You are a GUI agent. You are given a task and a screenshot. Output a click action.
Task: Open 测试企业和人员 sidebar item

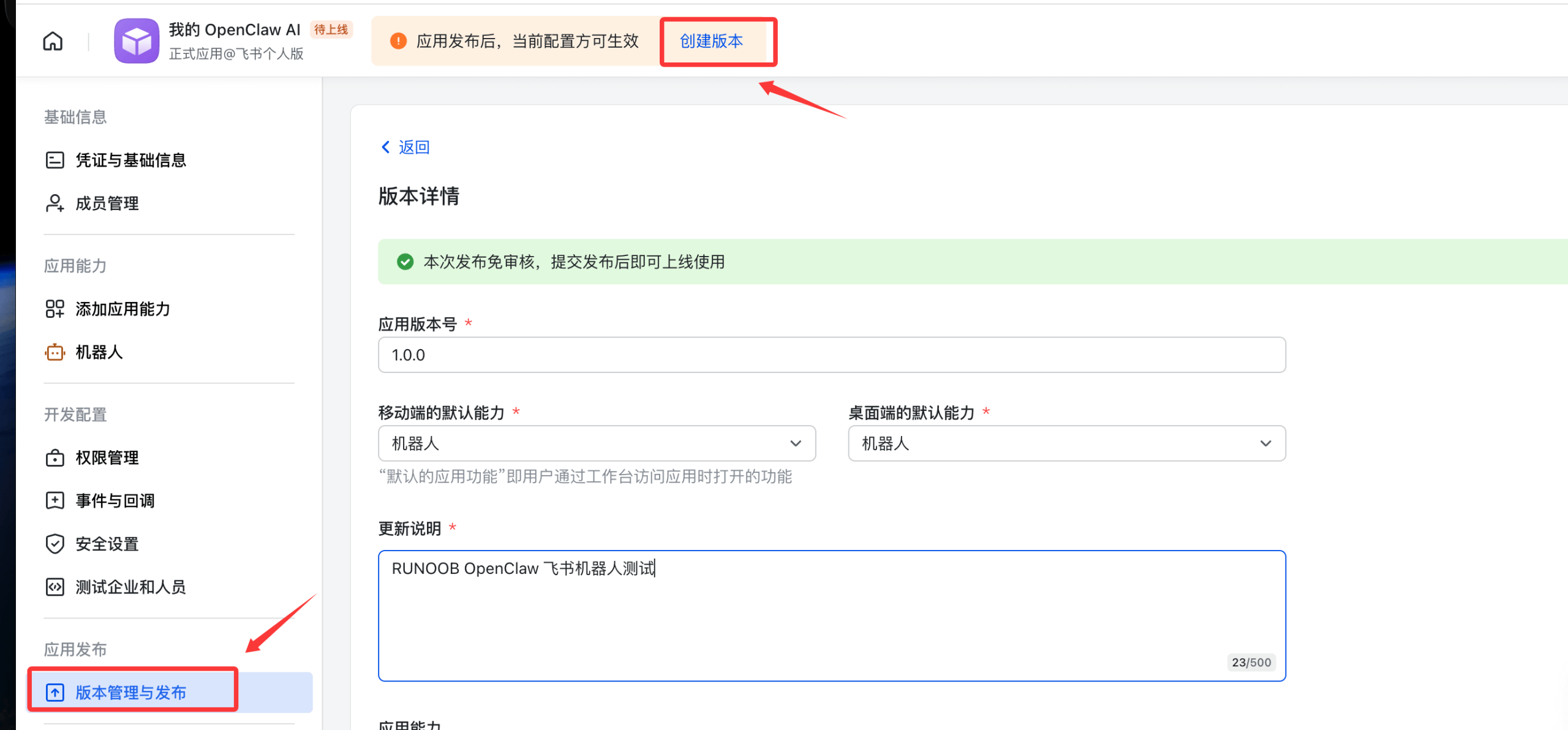pos(130,587)
